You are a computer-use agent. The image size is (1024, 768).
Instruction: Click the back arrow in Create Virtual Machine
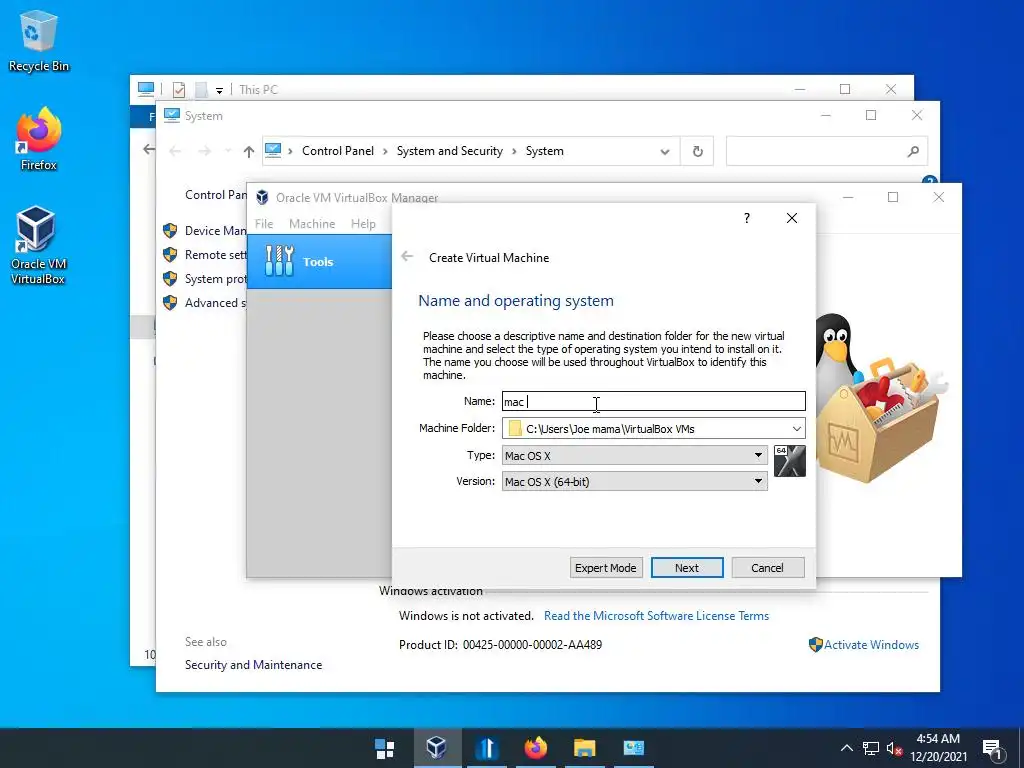(x=407, y=257)
